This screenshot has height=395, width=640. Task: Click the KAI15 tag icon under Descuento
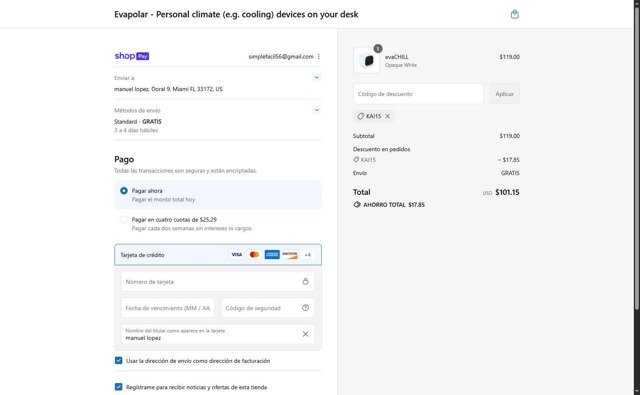[x=356, y=160]
